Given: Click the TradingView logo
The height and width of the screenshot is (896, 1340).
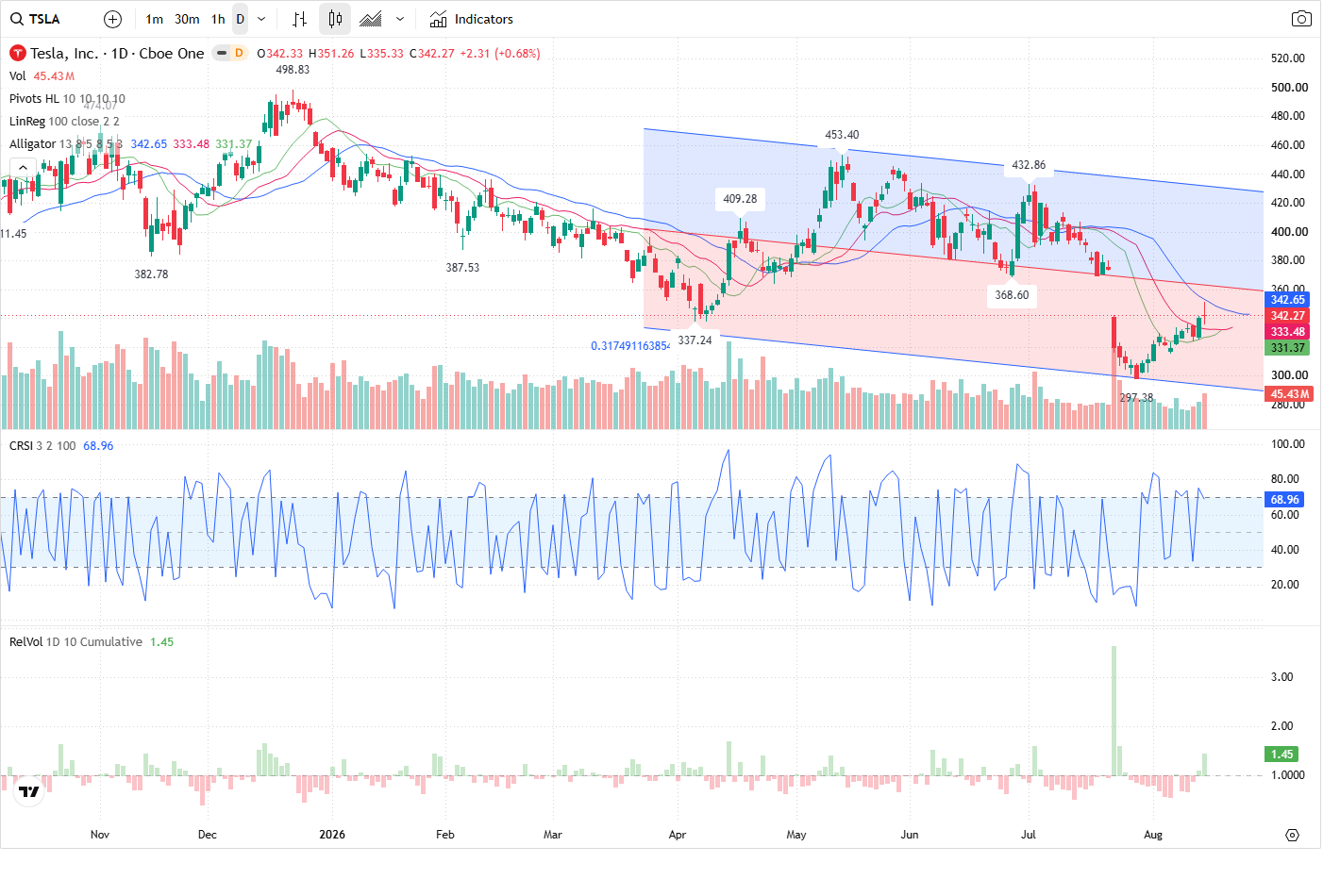Looking at the screenshot, I should click(x=29, y=791).
